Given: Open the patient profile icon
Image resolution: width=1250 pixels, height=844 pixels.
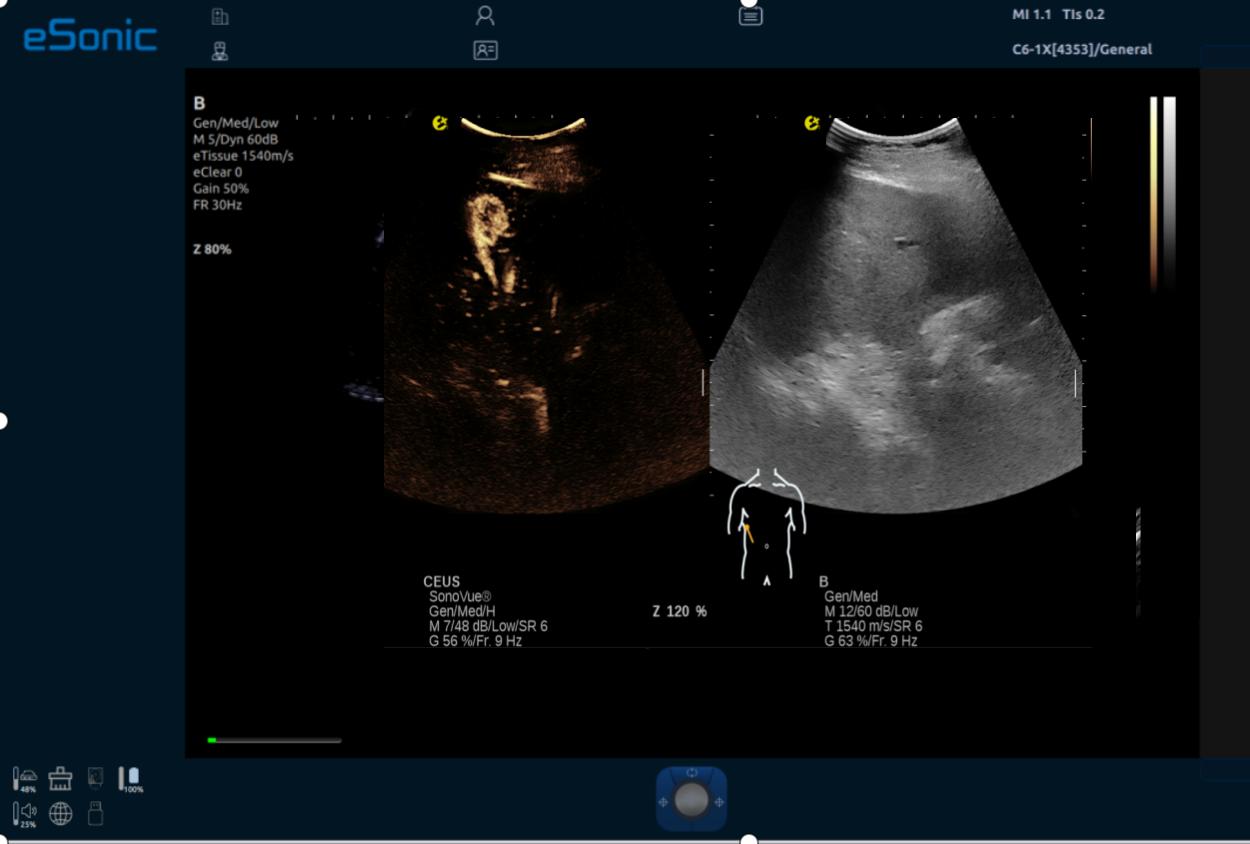Looking at the screenshot, I should click(x=485, y=16).
